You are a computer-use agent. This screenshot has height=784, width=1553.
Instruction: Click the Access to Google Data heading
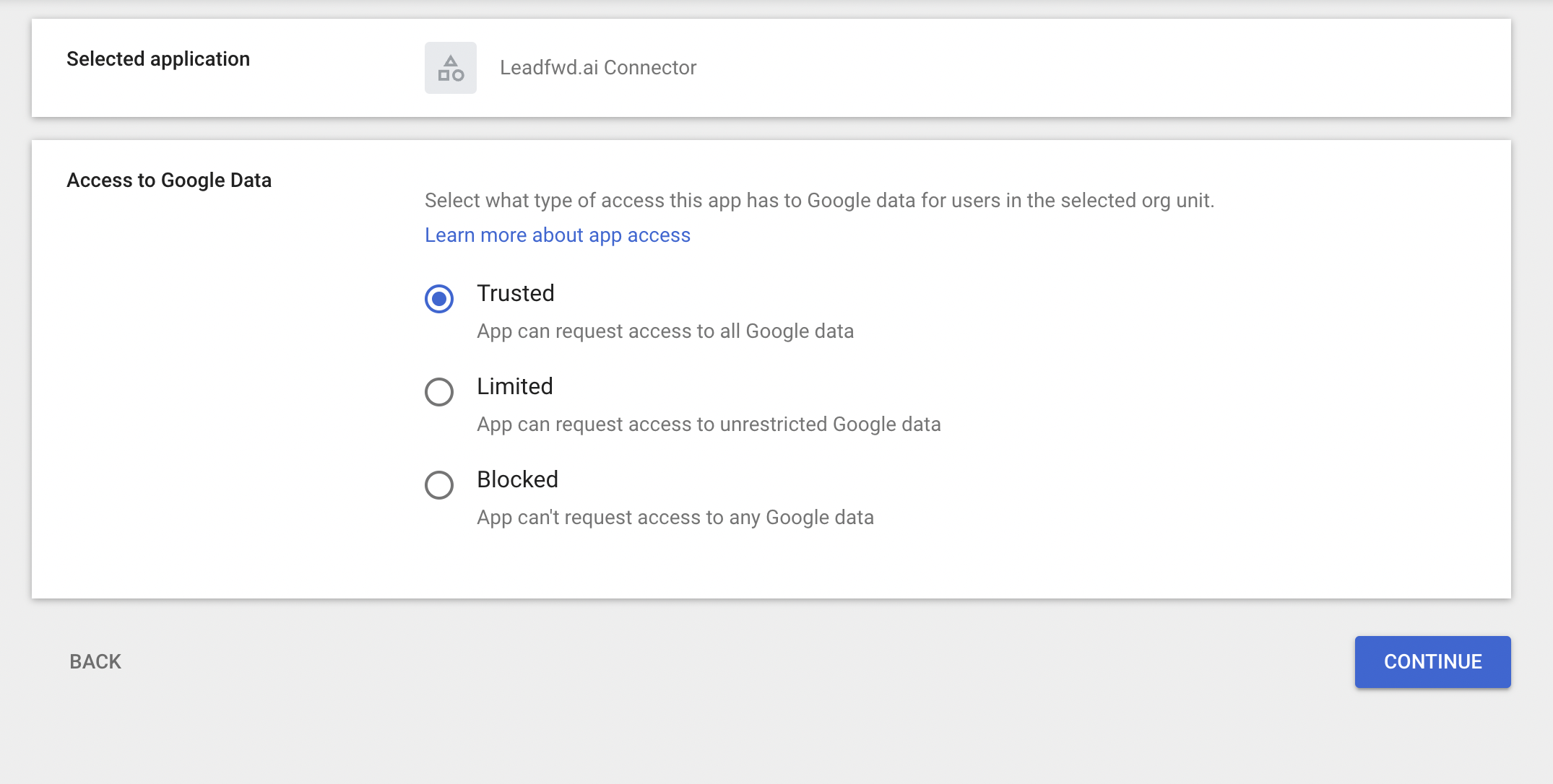tap(169, 180)
